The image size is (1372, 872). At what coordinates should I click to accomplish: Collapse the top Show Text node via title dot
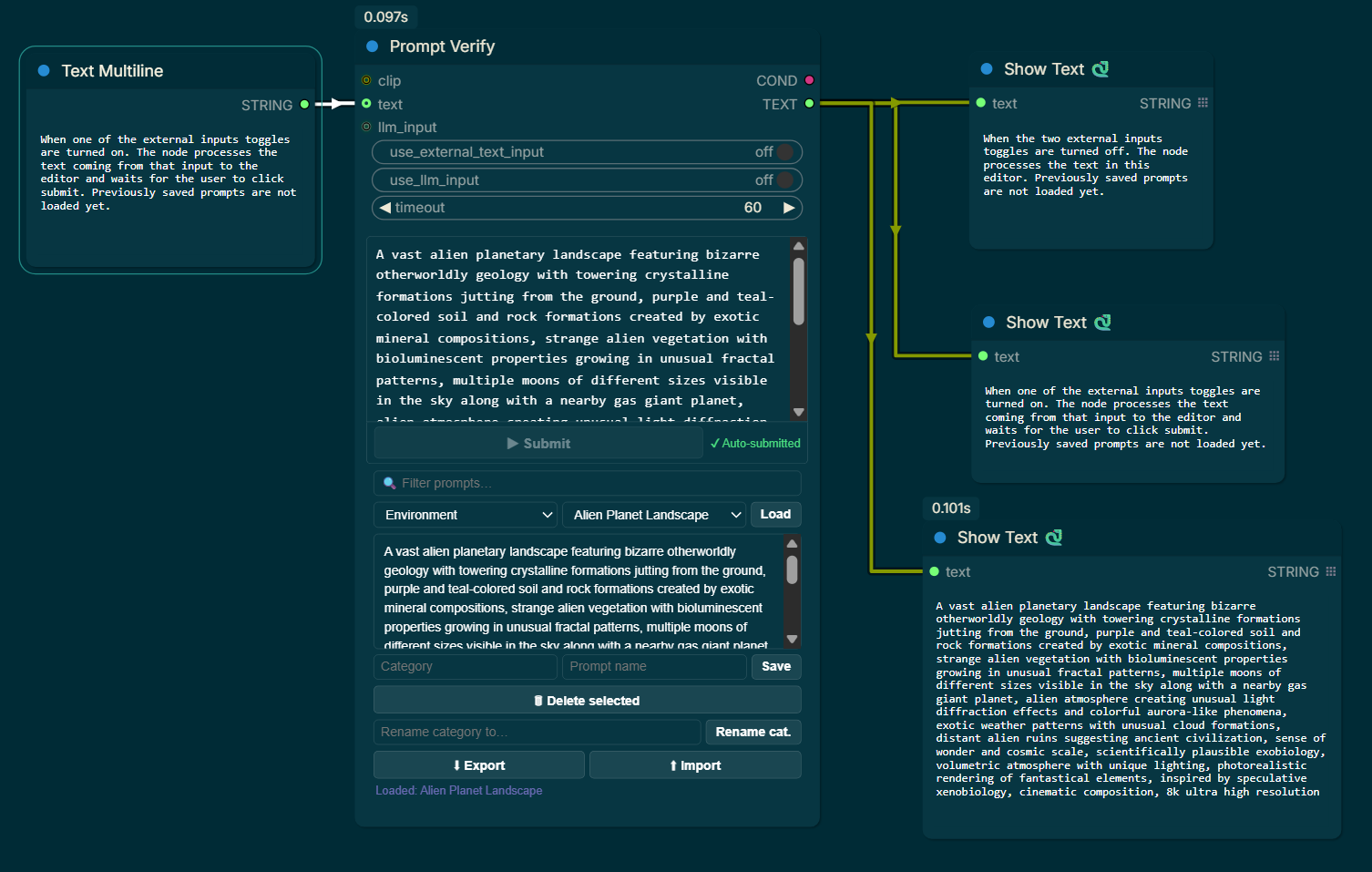tap(987, 69)
